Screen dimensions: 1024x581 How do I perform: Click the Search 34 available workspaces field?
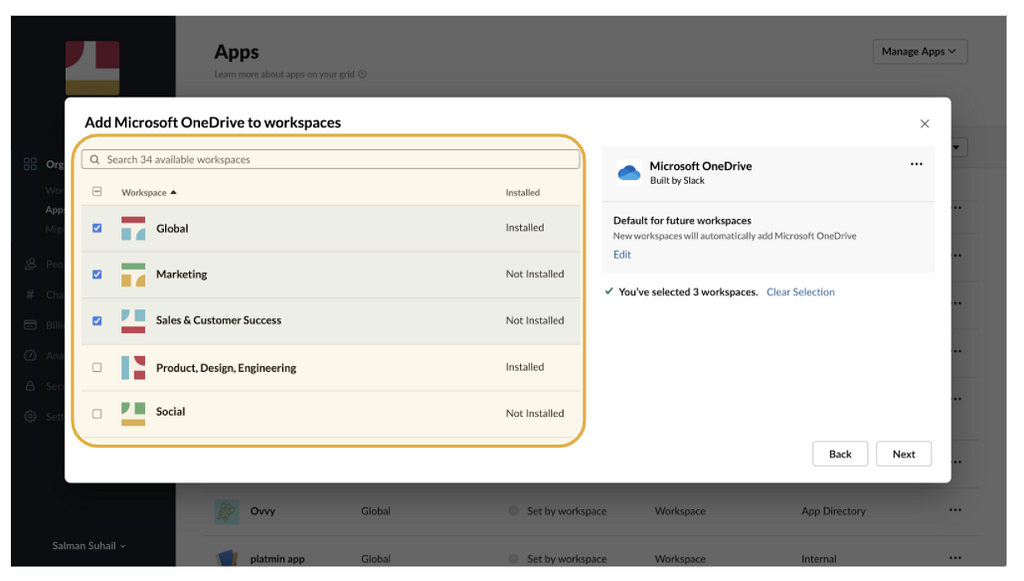(330, 159)
